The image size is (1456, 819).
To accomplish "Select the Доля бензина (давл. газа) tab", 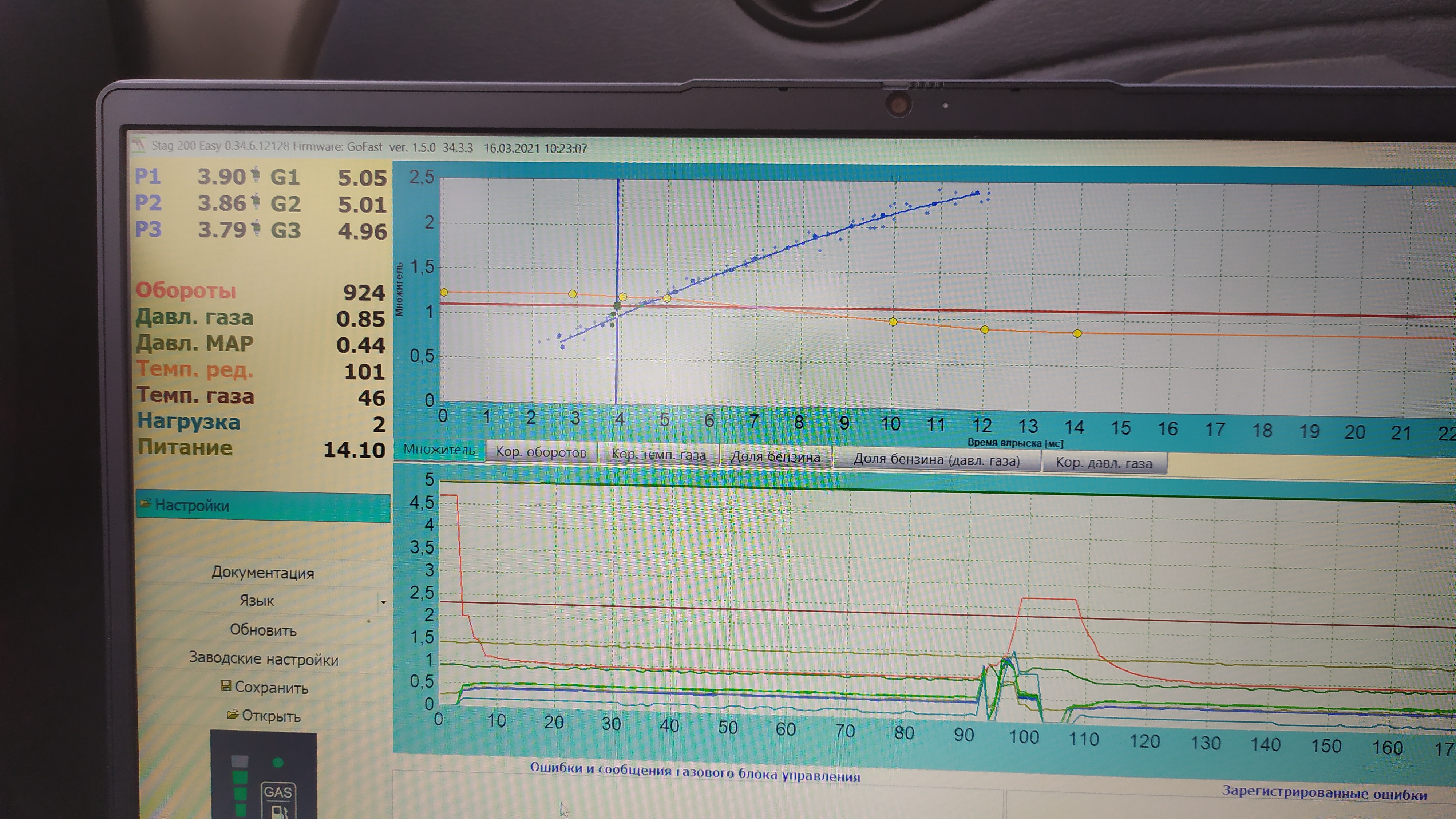I will click(x=937, y=459).
